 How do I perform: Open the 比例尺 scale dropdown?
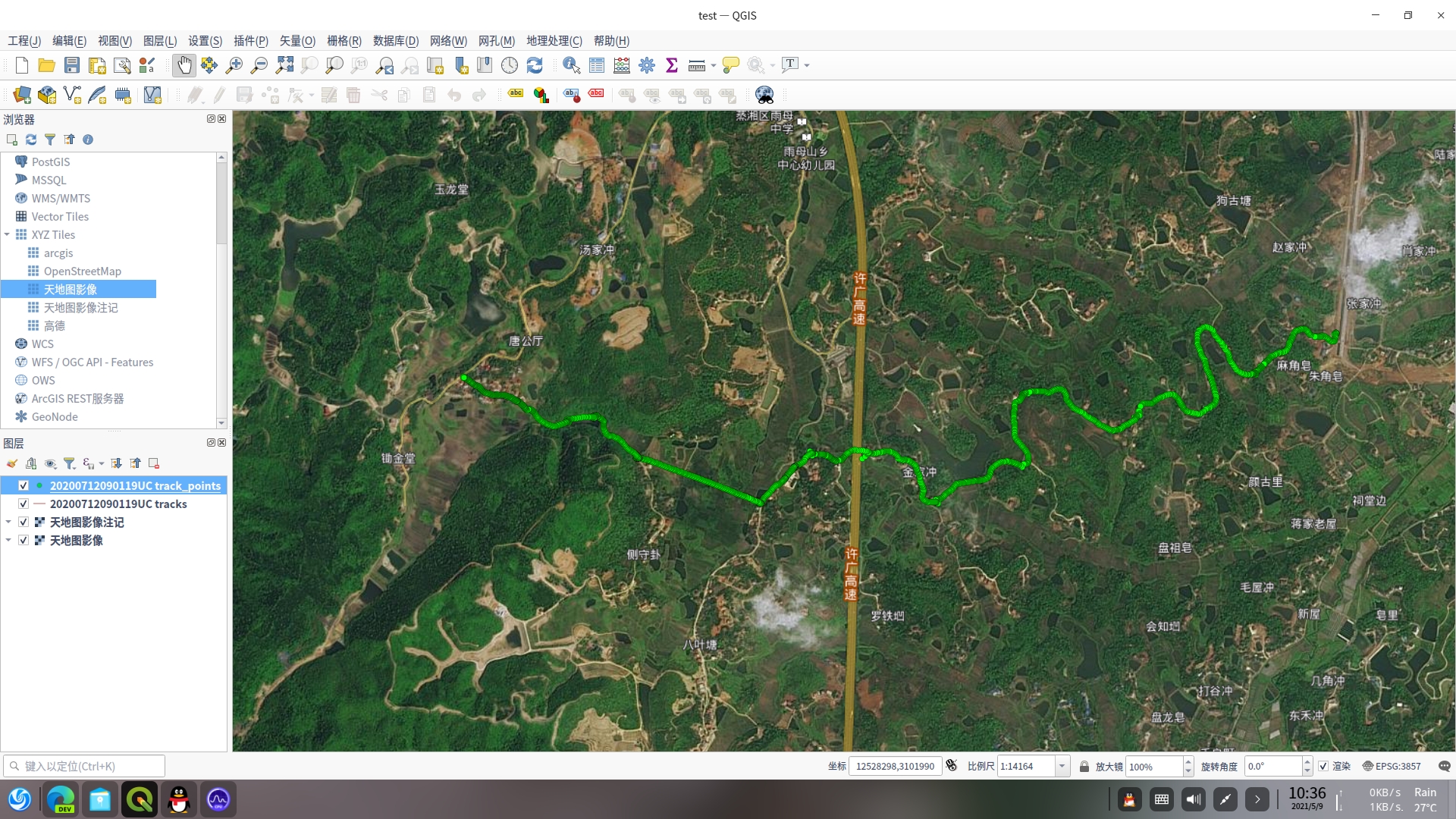(x=1062, y=766)
